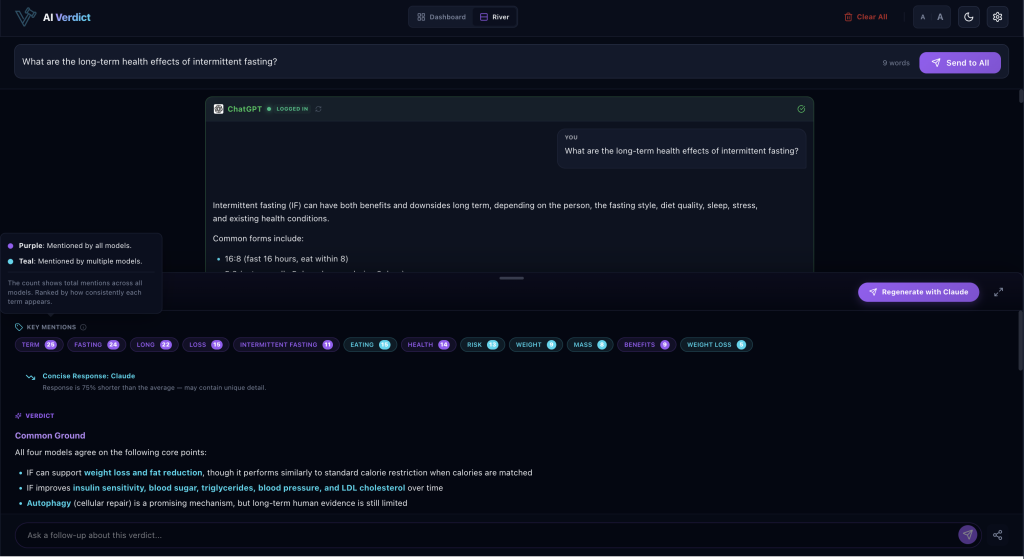
Task: Click the AI Verdict logo
Action: coord(53,17)
